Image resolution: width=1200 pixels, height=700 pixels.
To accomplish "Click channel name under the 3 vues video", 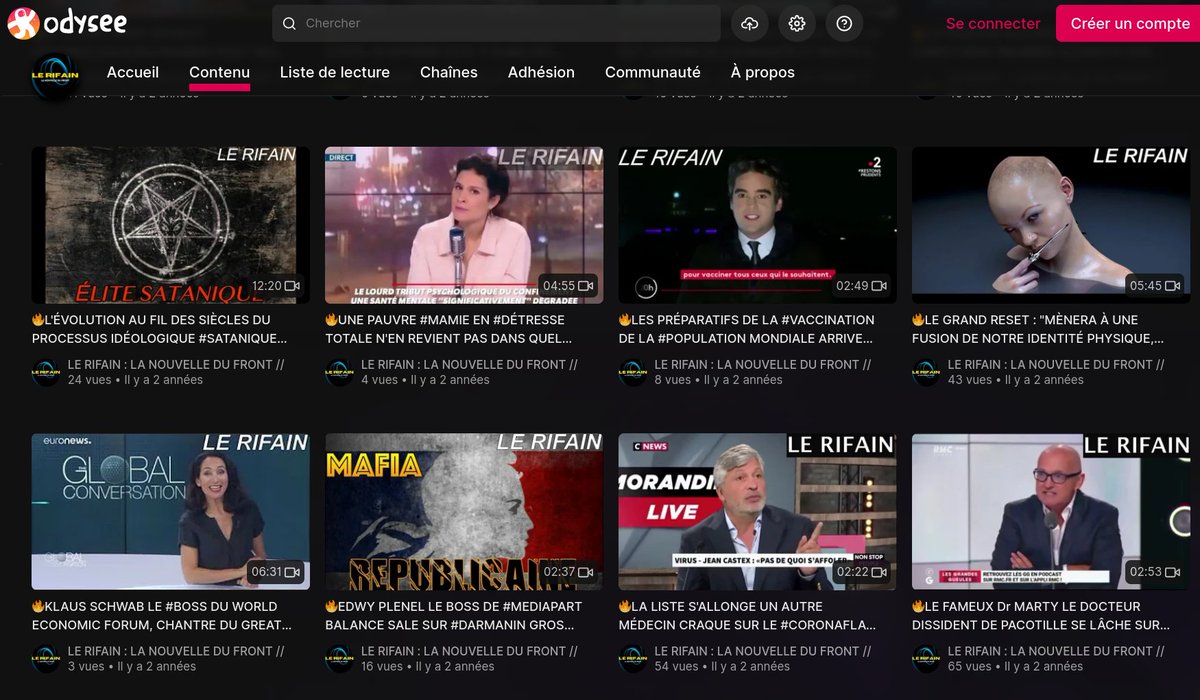I will pyautogui.click(x=176, y=651).
